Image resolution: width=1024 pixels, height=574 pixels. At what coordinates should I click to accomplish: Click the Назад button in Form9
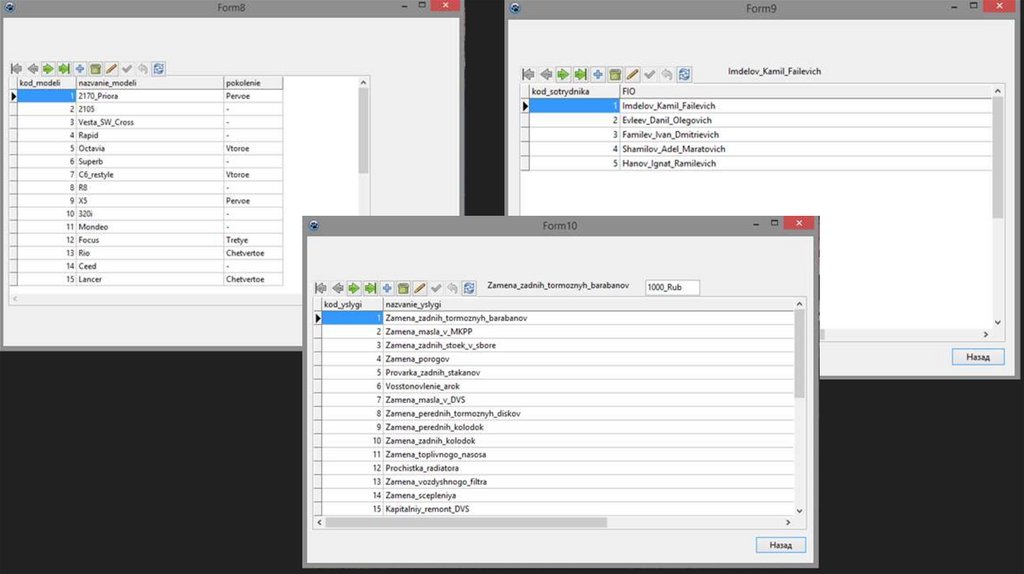point(977,357)
